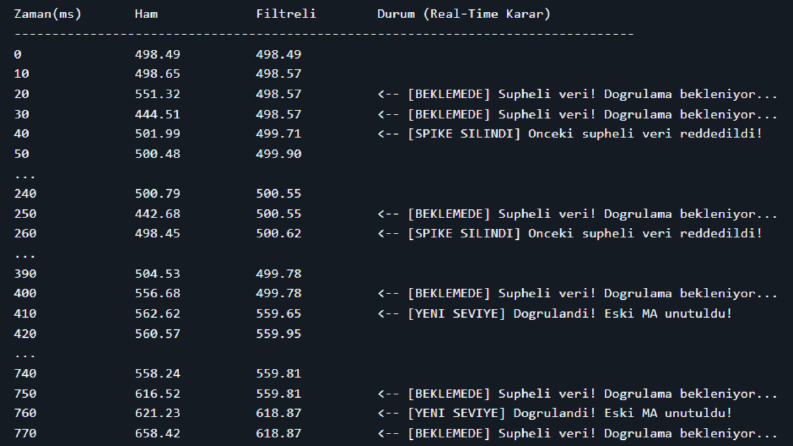Click the 'Filtreli' column header

[286, 14]
